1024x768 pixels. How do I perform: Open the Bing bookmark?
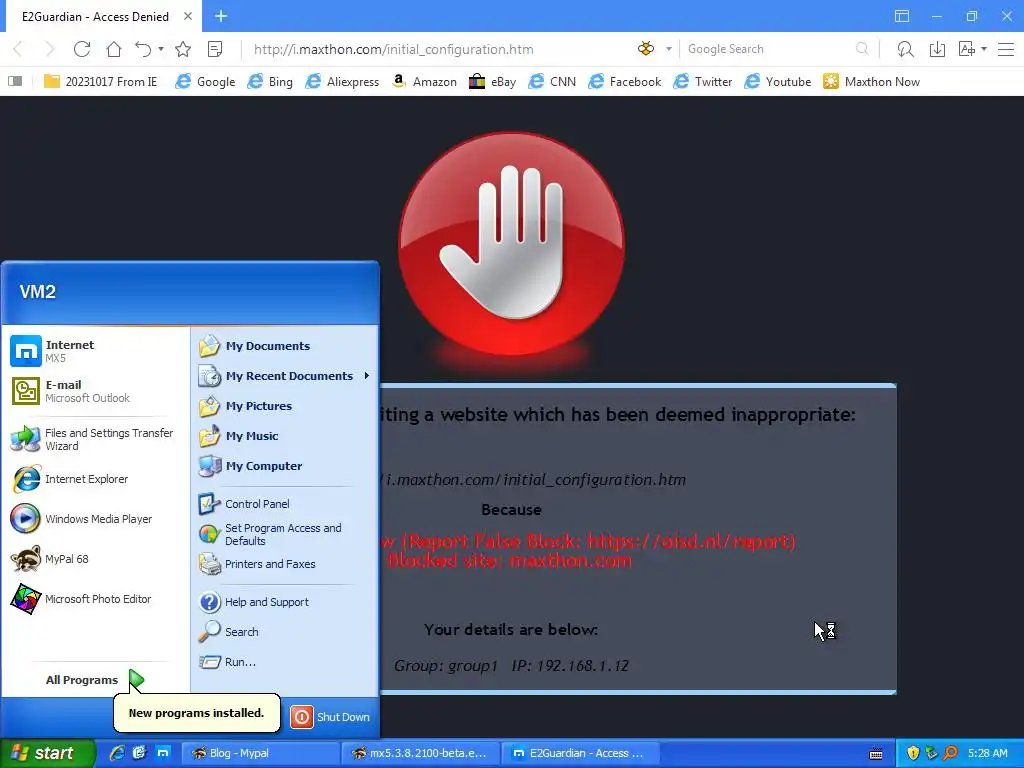pos(270,82)
